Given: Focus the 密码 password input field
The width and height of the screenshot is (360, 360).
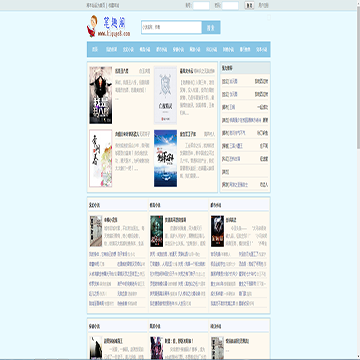Looking at the screenshot, I should [x=230, y=5].
